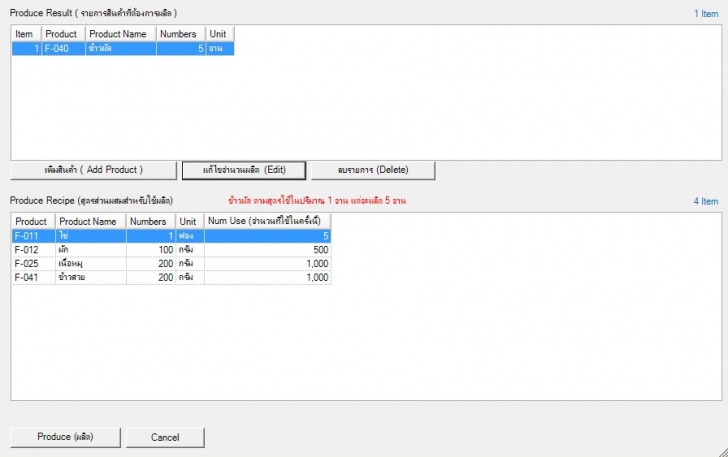The image size is (728, 457).
Task: Click Product Name cell of F-012 row
Action: (x=91, y=250)
